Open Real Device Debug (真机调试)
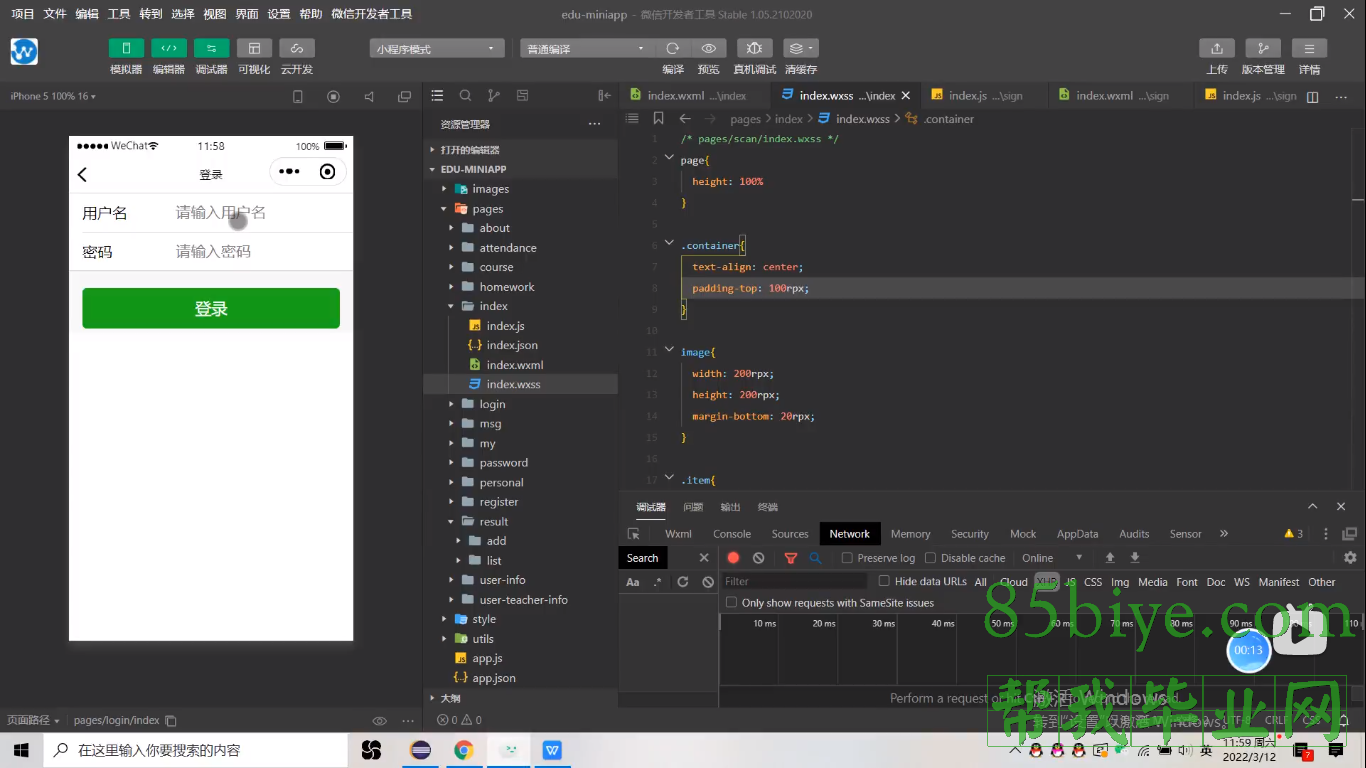The width and height of the screenshot is (1366, 768). coord(754,48)
